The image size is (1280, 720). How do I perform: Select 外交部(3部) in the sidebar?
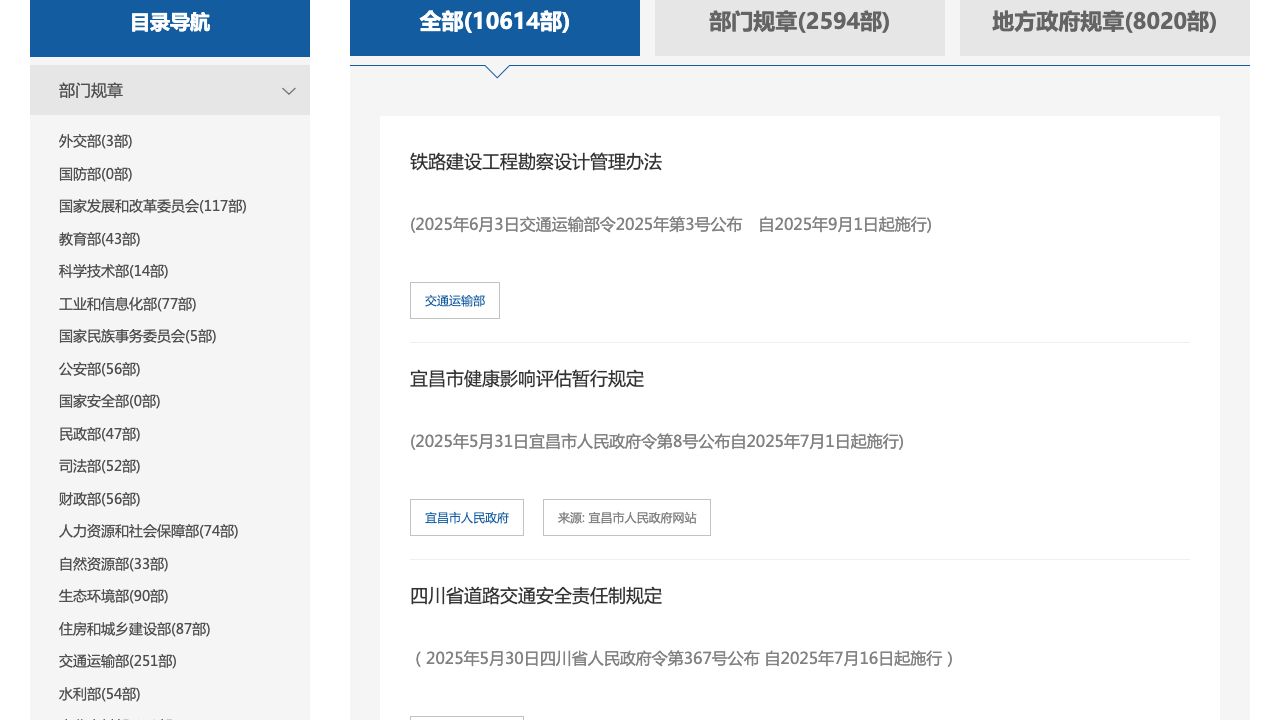point(95,141)
